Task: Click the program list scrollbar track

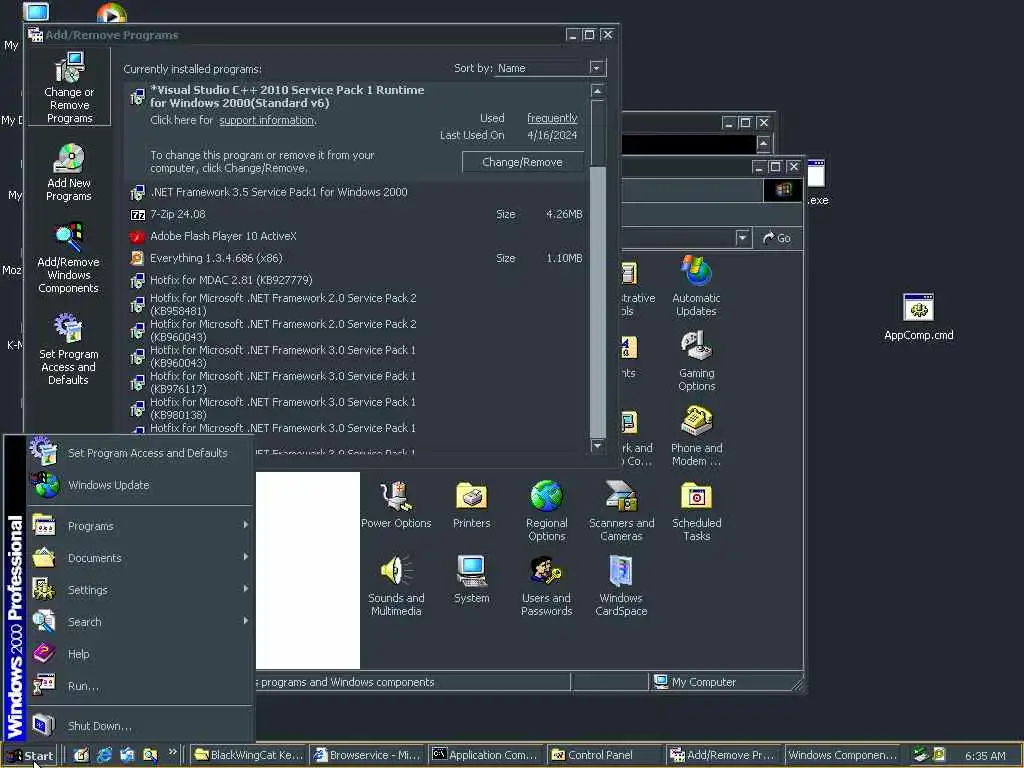Action: (x=597, y=300)
